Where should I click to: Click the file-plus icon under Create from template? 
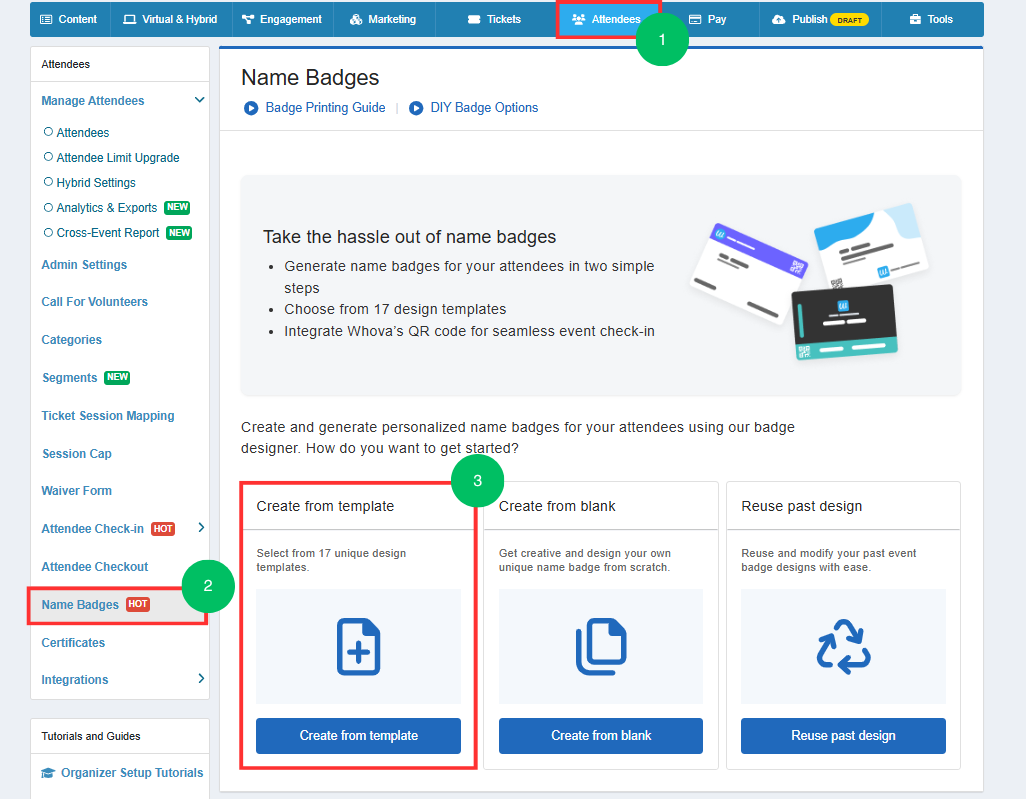358,647
